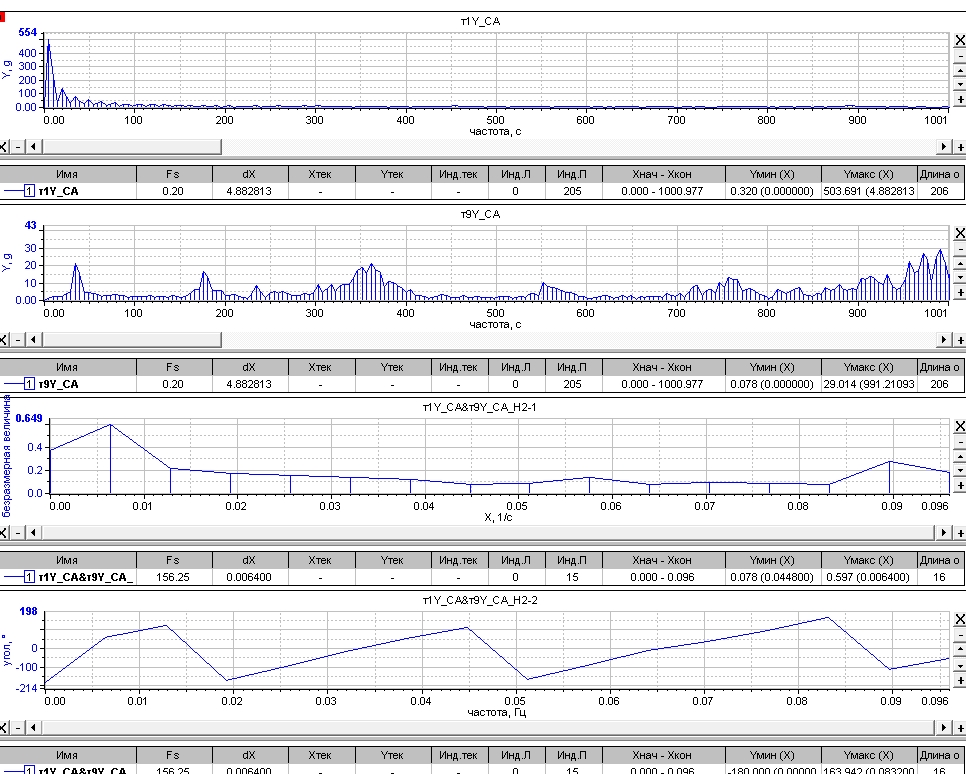Toggle the т9Y_CA curve marker box
The height and width of the screenshot is (774, 972).
pyautogui.click(x=29, y=384)
